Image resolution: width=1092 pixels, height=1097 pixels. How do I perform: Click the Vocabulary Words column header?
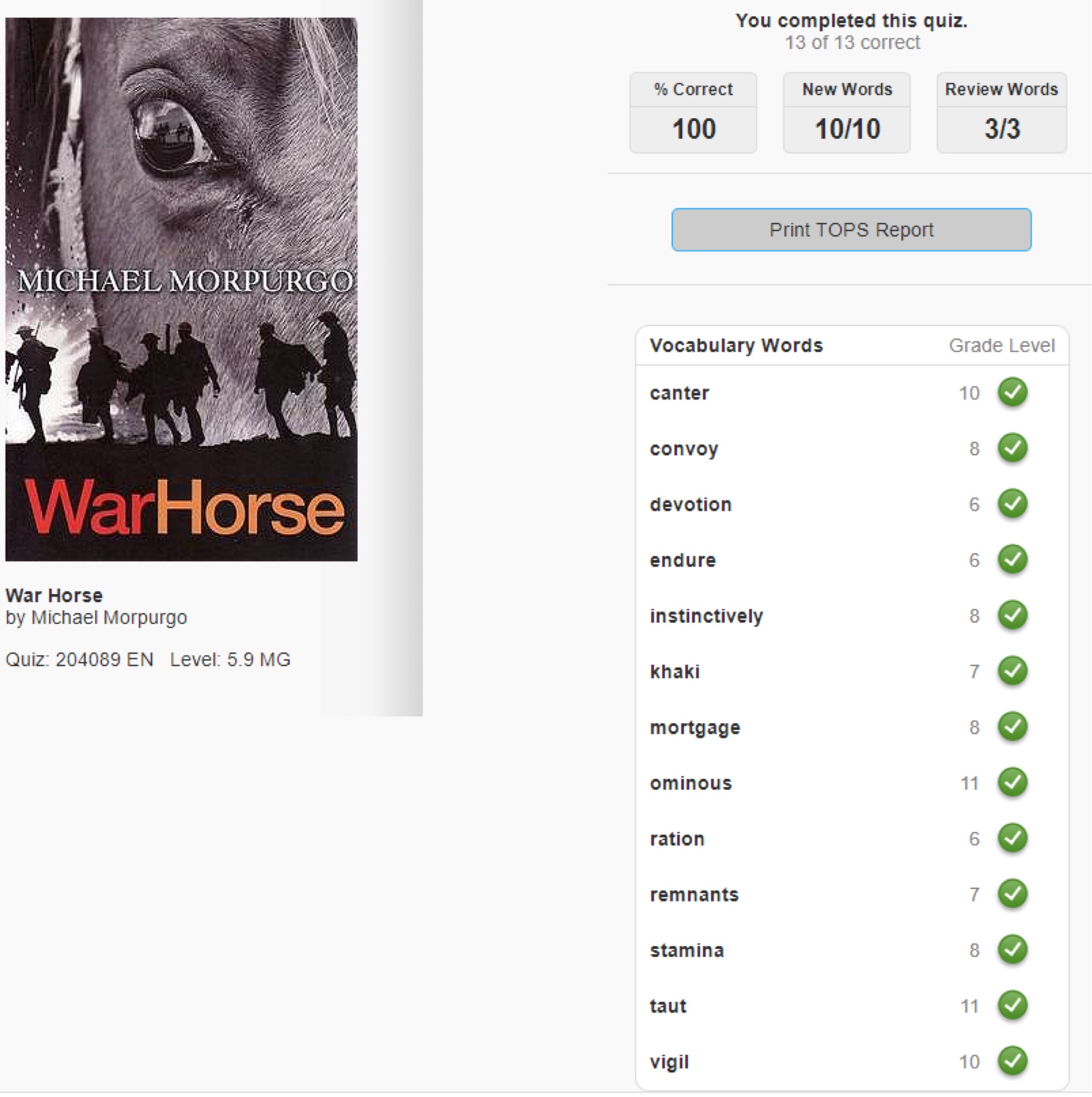[x=736, y=346]
